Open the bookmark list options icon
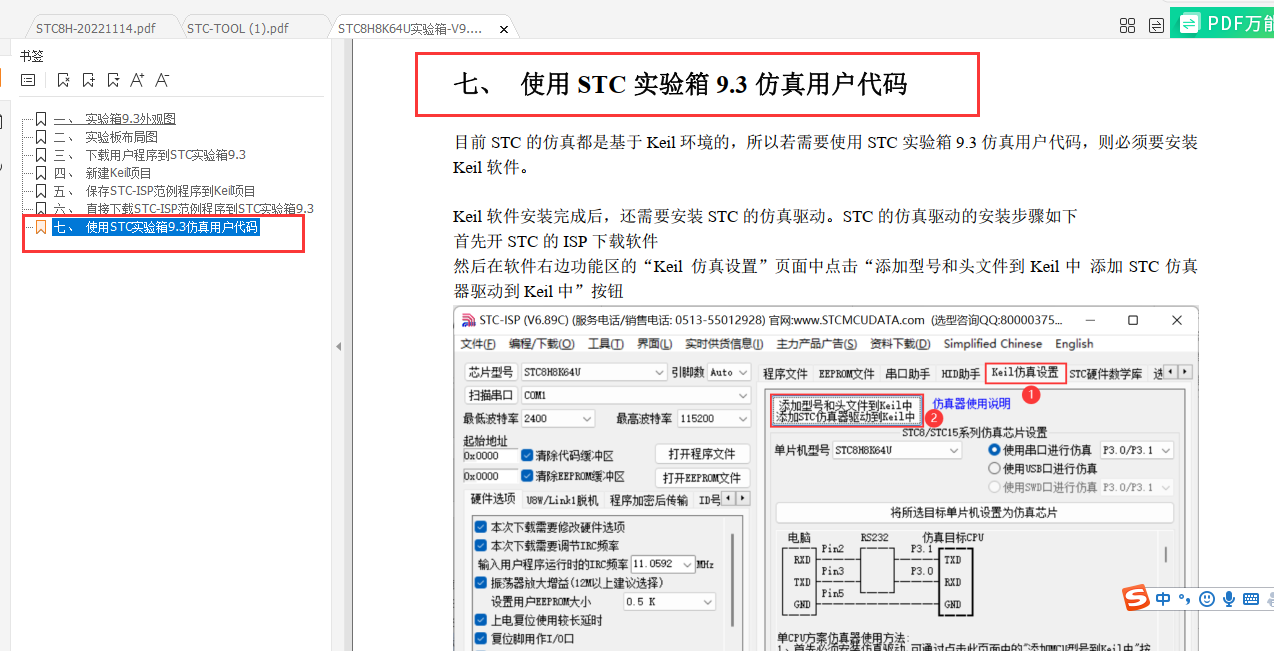This screenshot has height=651, width=1274. click(x=28, y=80)
